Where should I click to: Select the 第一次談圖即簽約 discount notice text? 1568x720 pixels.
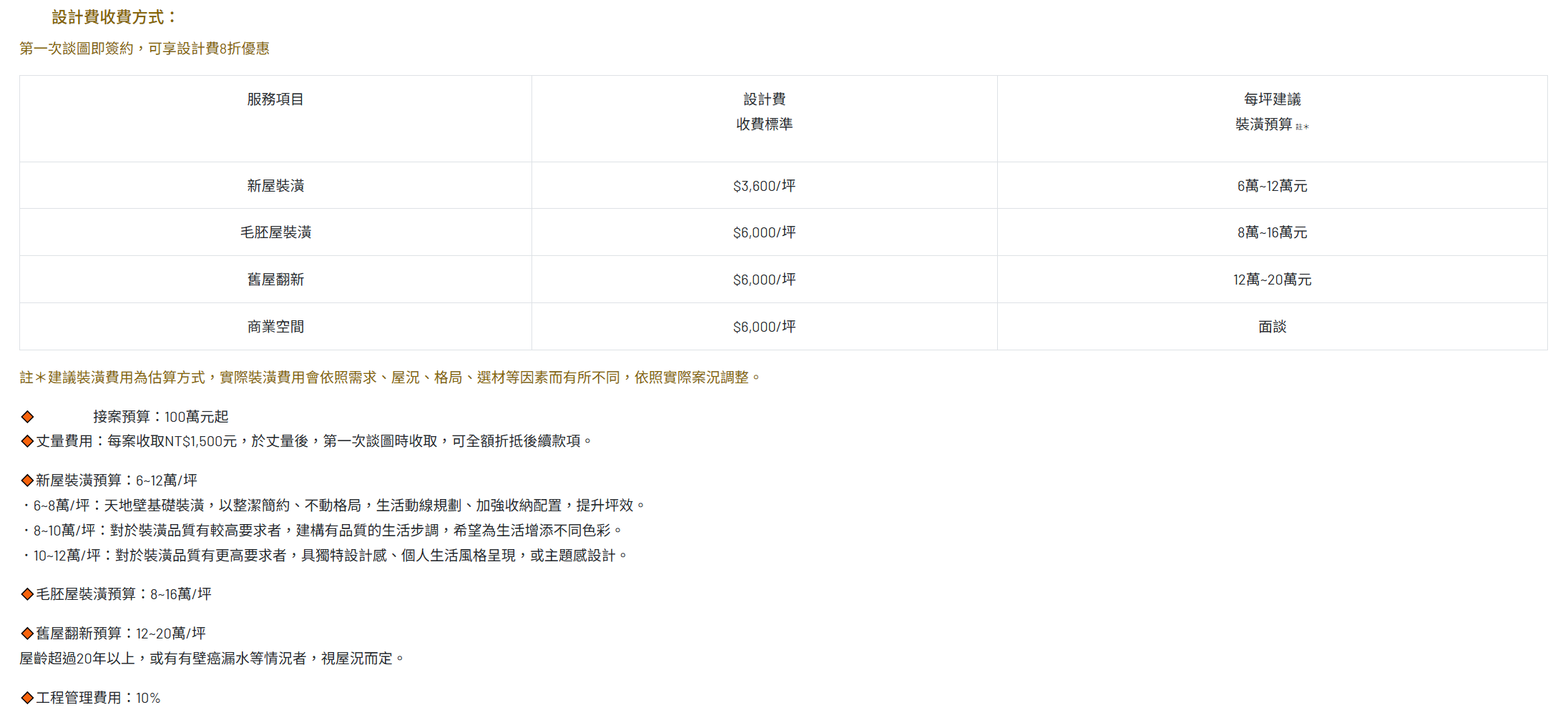click(144, 49)
